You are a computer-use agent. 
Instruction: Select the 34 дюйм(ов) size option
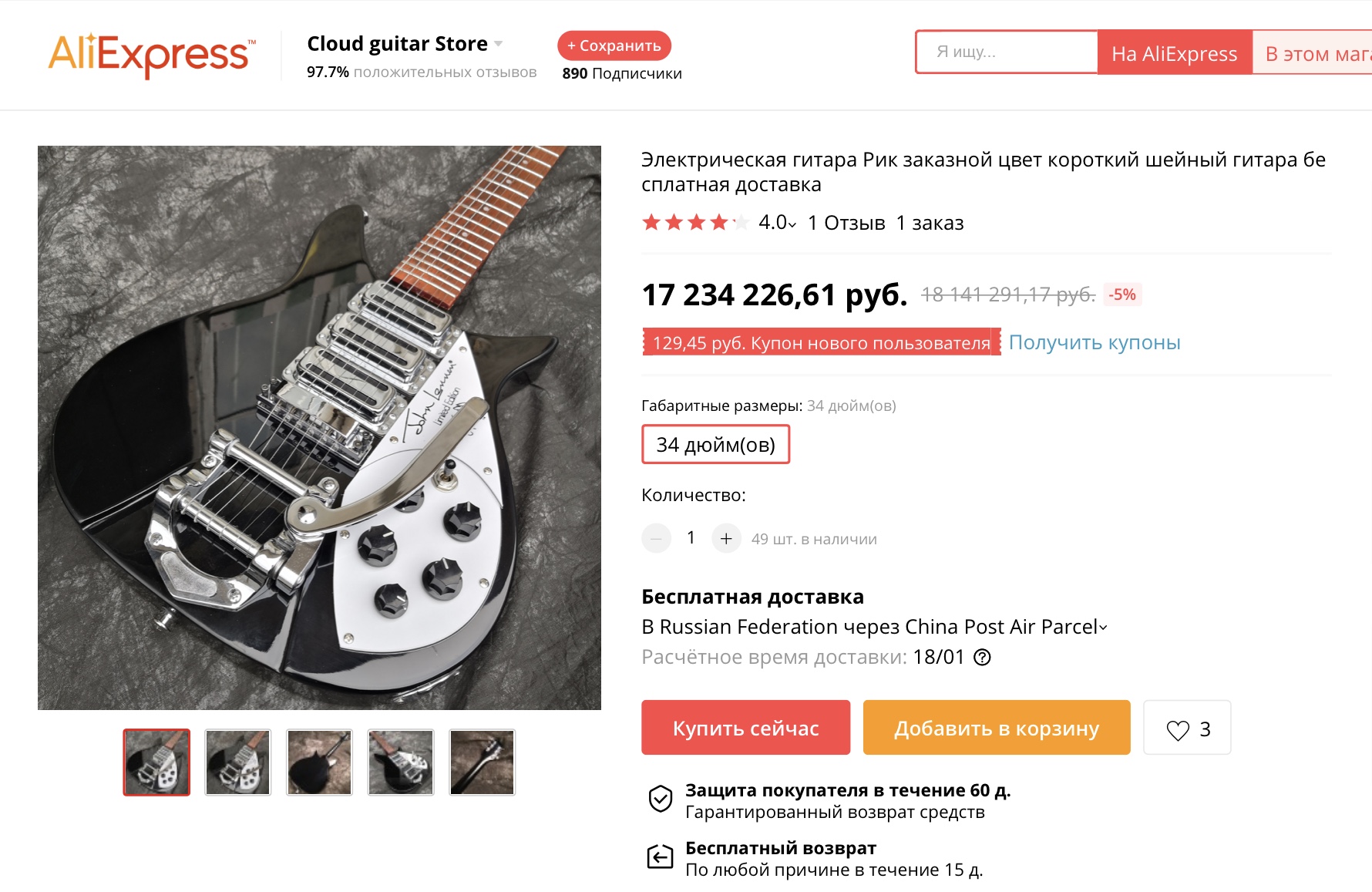(x=715, y=445)
